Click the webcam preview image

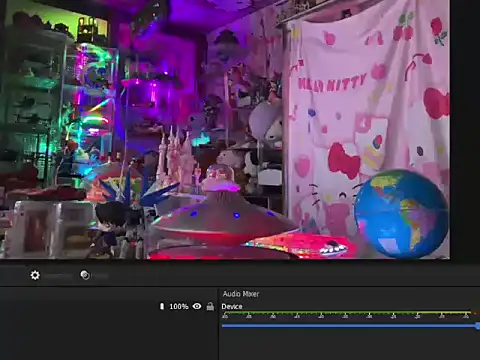point(225,129)
